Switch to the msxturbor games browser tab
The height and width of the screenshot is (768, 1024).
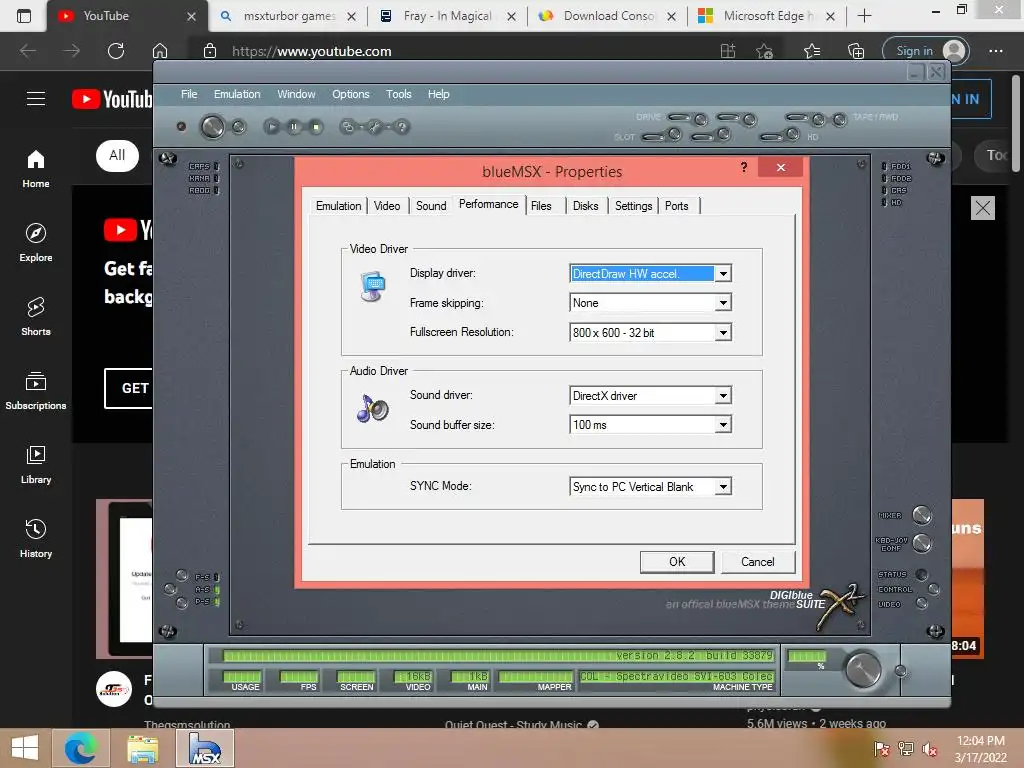tap(288, 16)
